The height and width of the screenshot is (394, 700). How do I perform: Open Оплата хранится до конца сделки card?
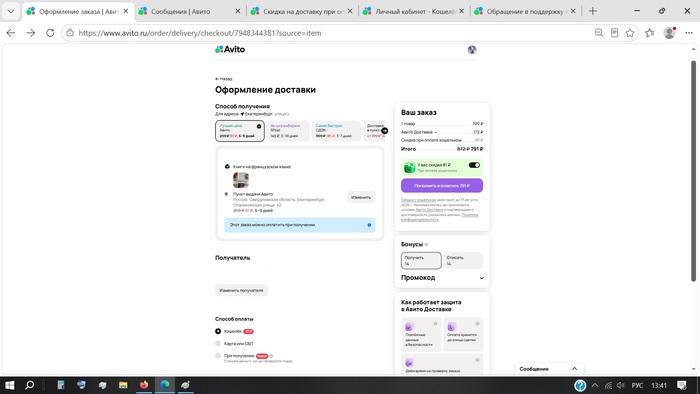[x=463, y=335]
